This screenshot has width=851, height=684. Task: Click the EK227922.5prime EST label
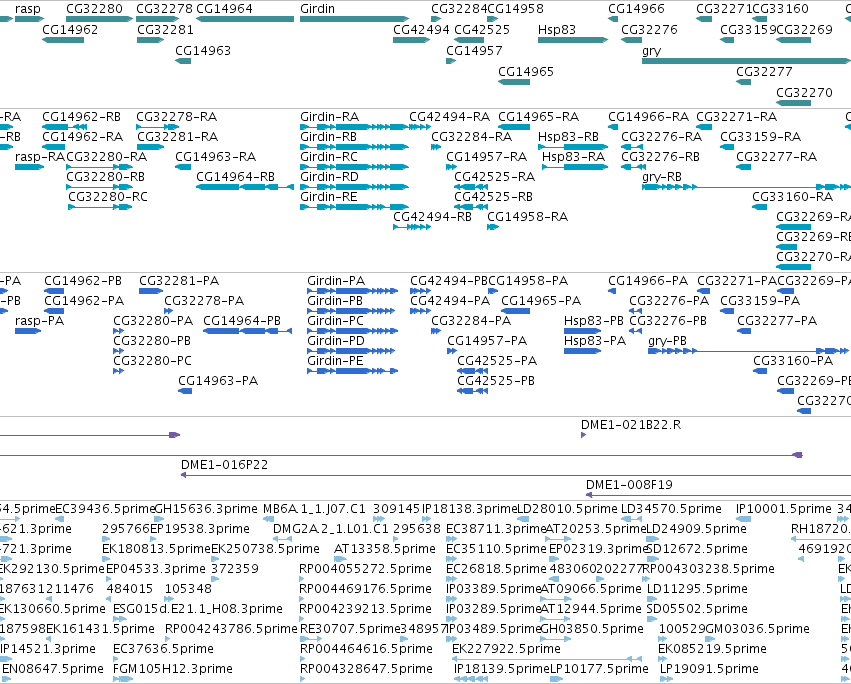pos(506,649)
